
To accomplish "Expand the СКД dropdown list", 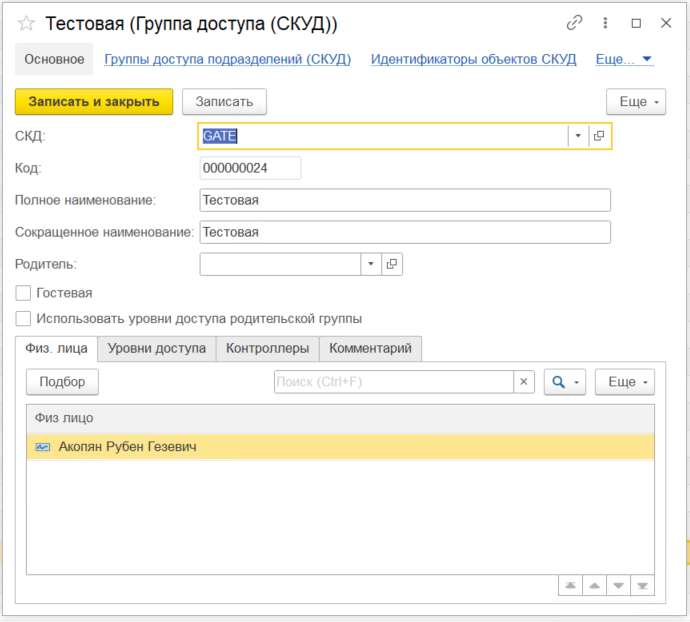I will tap(578, 136).
